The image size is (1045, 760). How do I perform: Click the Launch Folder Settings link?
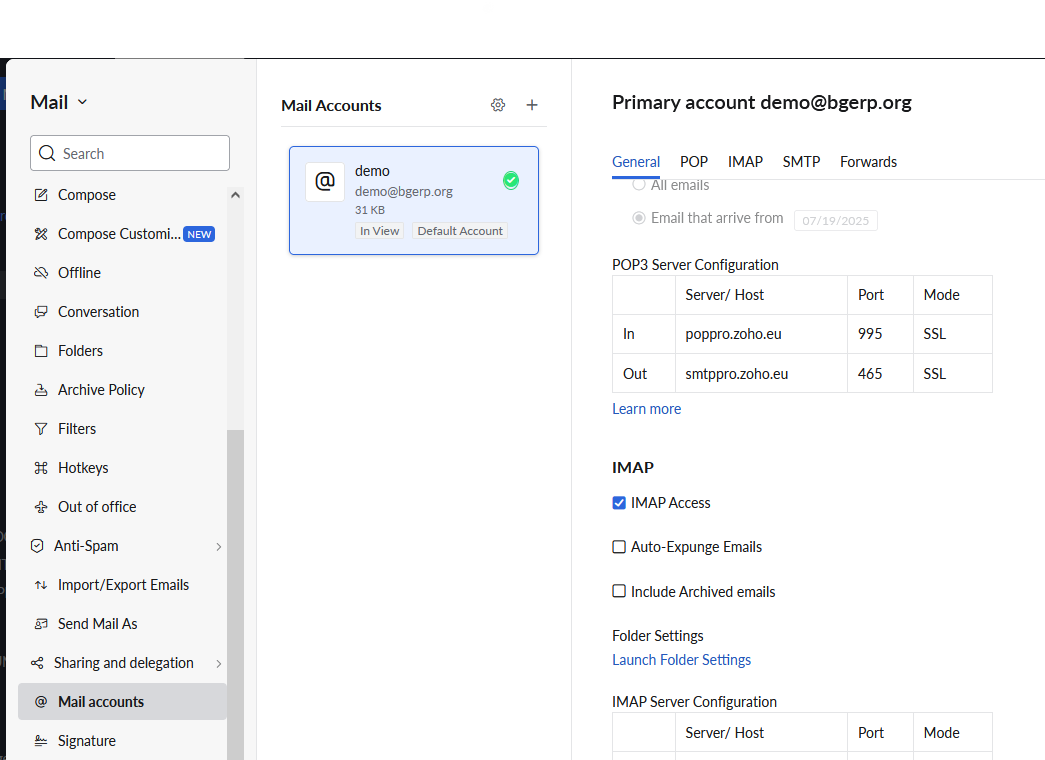click(x=681, y=660)
